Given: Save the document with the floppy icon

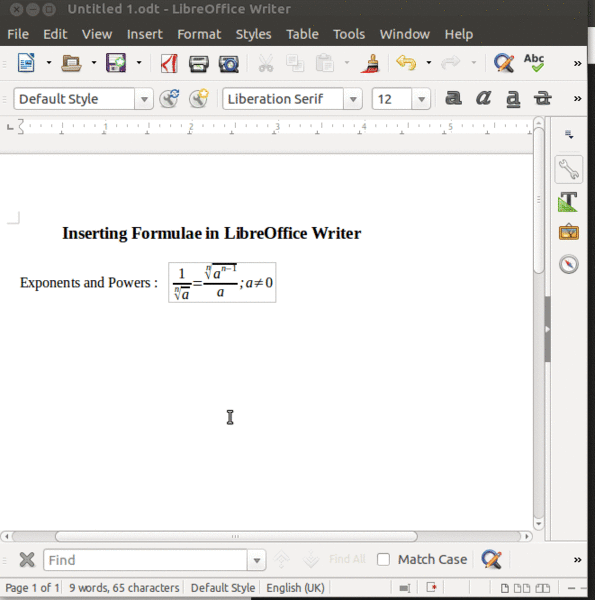Looking at the screenshot, I should coord(116,63).
